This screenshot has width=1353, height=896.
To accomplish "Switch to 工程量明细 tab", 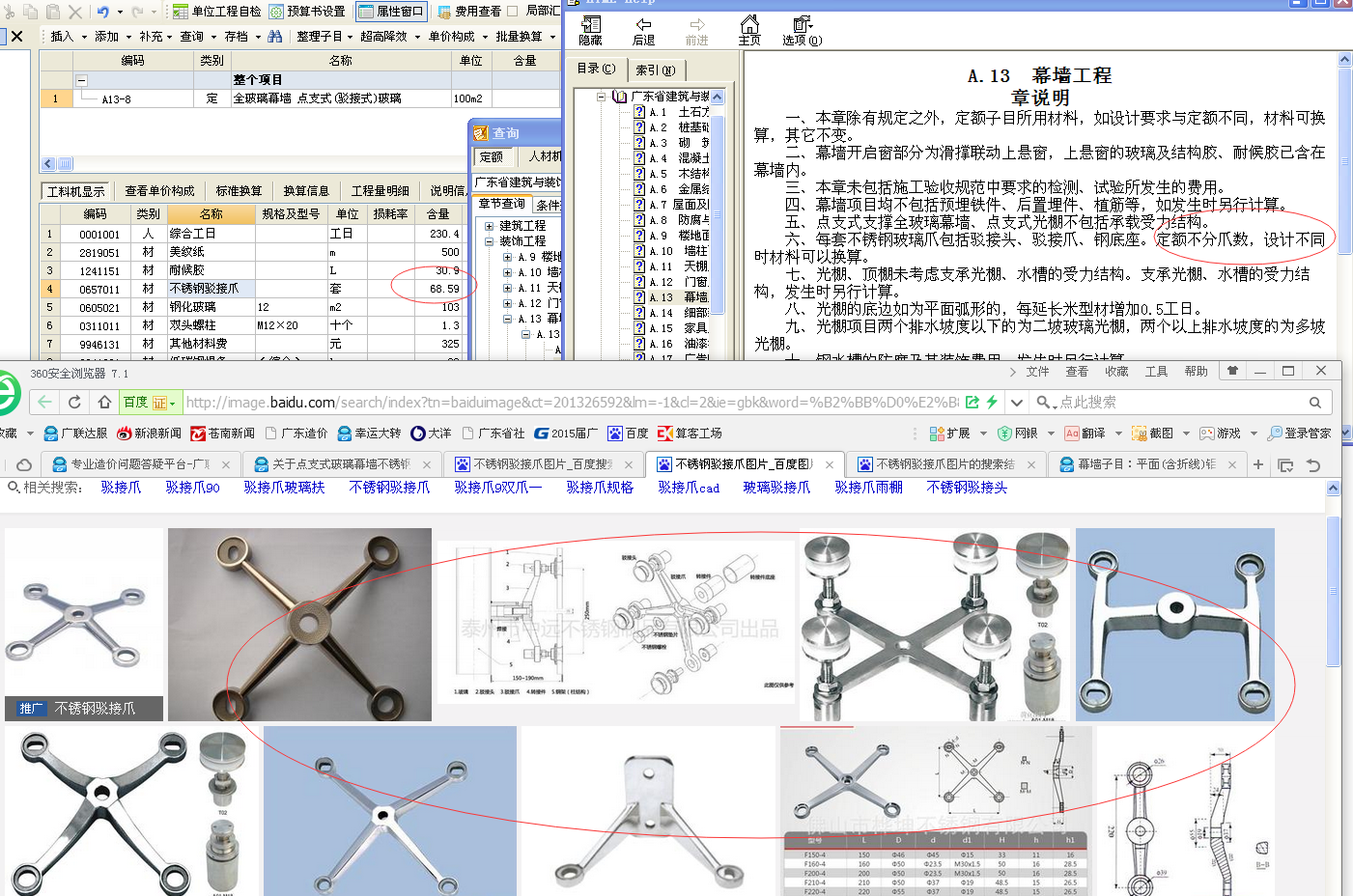I will (380, 191).
